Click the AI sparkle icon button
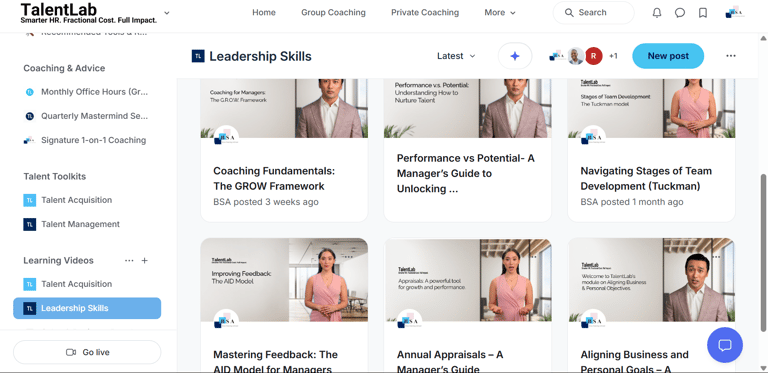This screenshot has height=373, width=768. (x=515, y=56)
